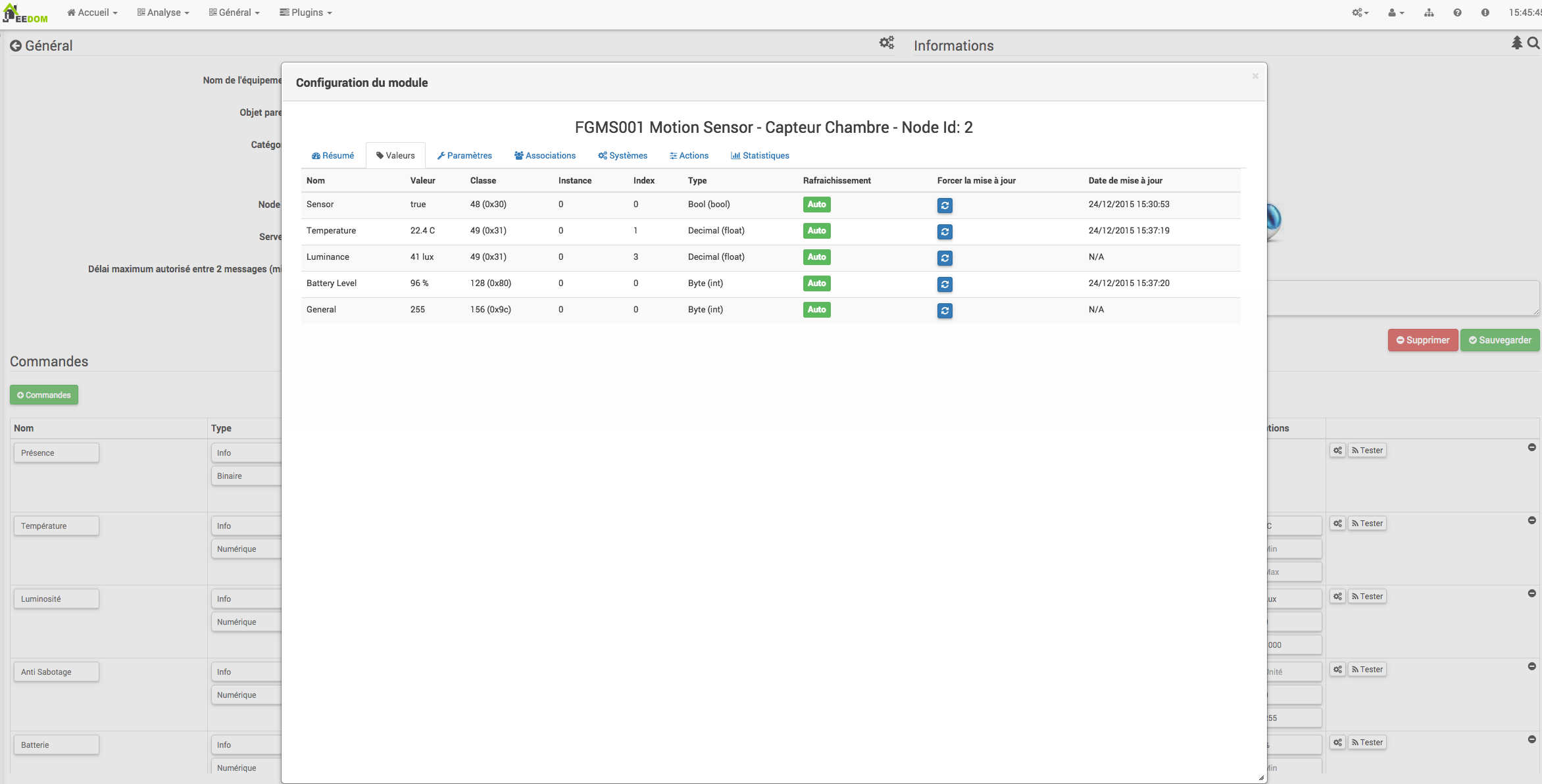1542x784 pixels.
Task: Remove the Température command with minus icon
Action: tap(1531, 520)
